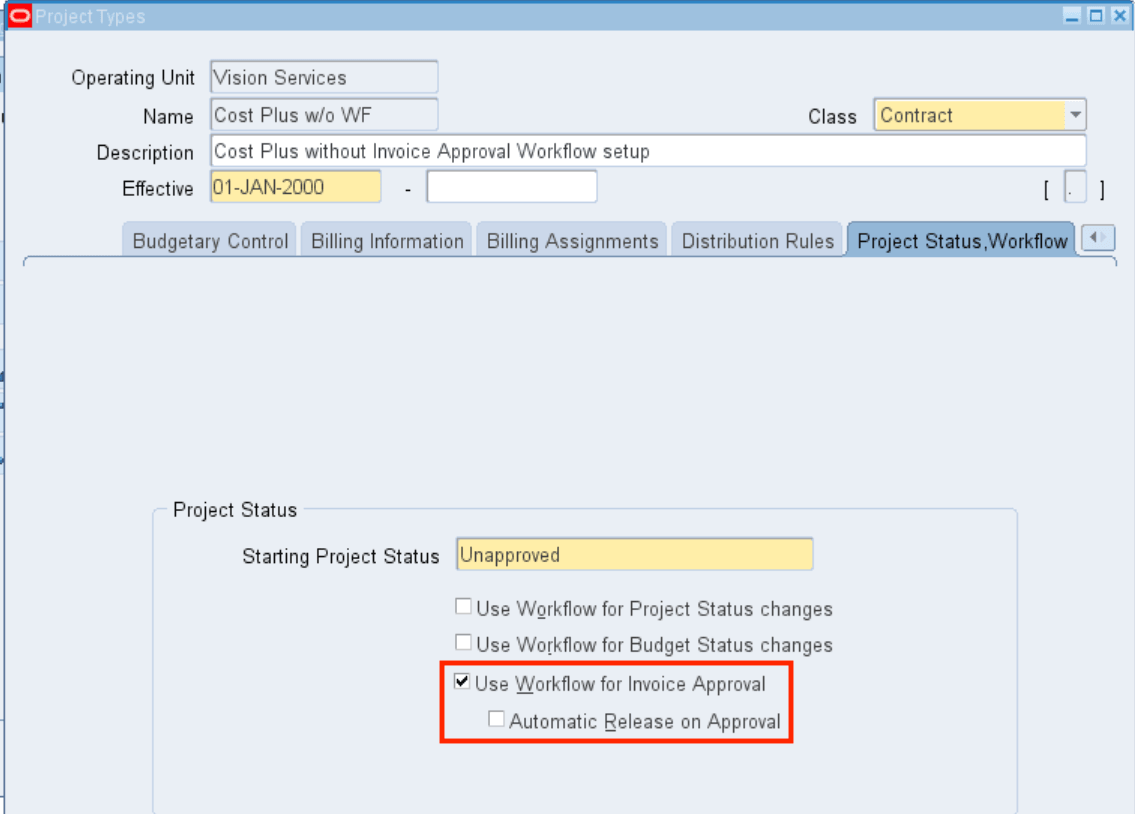Click the Class label text
The image size is (1135, 814).
point(832,116)
